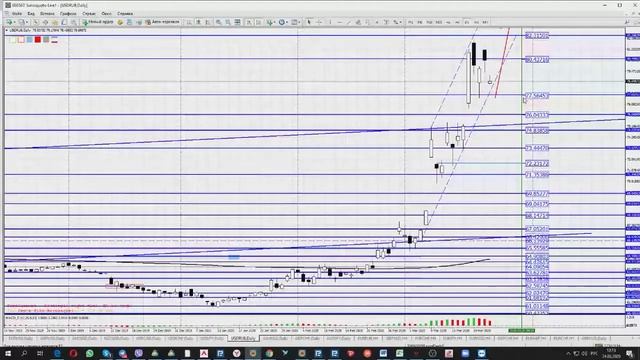Switch to M15 timeframe

[x=429, y=22]
